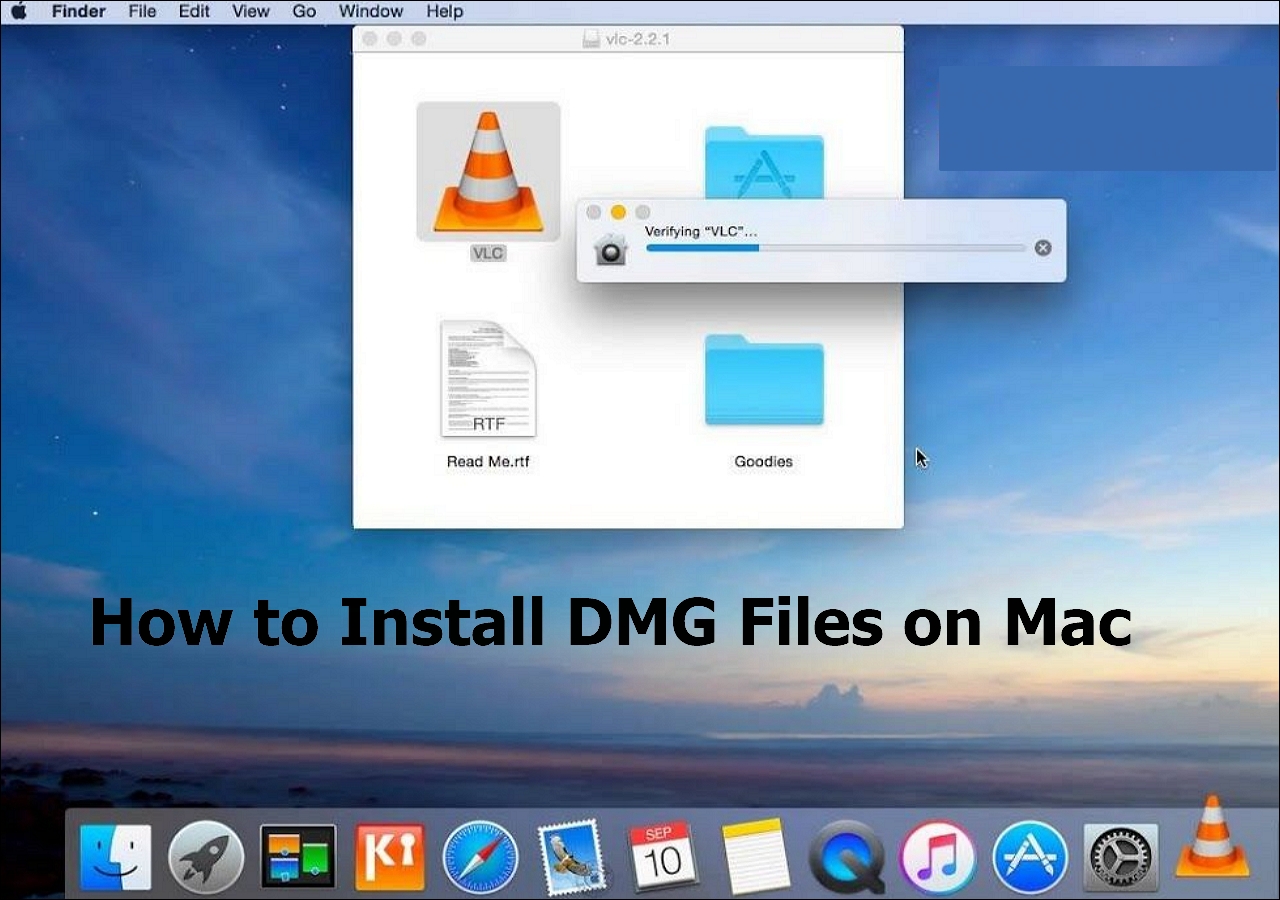Viewport: 1280px width, 900px height.
Task: Open the View menu
Action: click(x=251, y=11)
